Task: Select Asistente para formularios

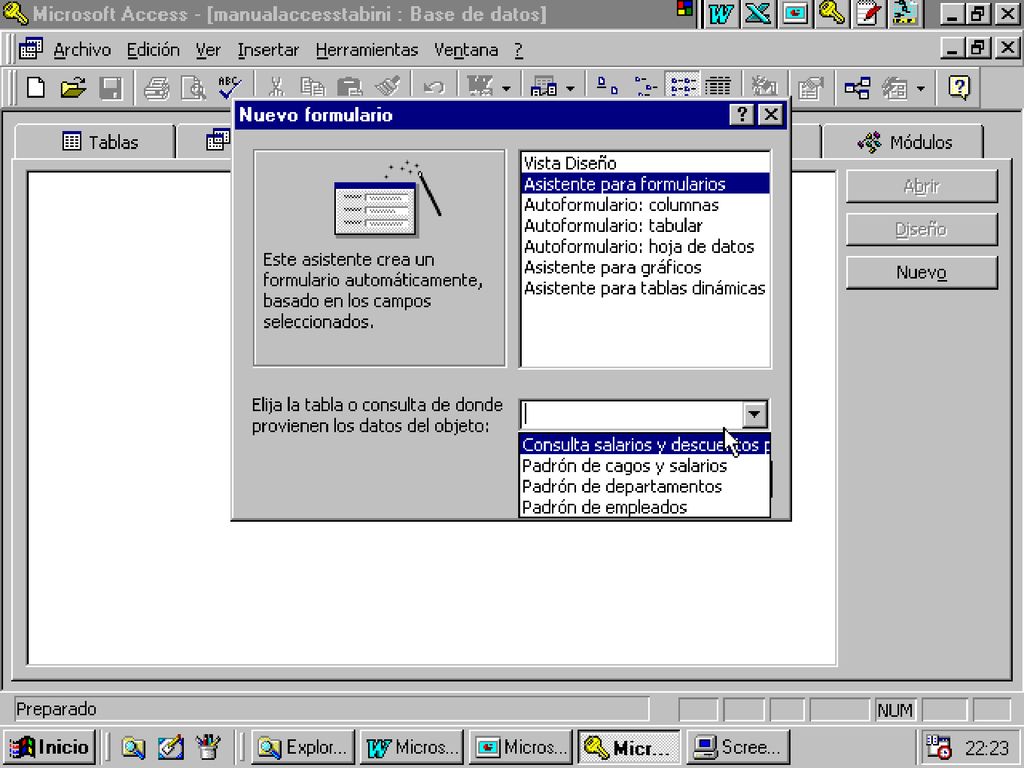Action: point(645,184)
